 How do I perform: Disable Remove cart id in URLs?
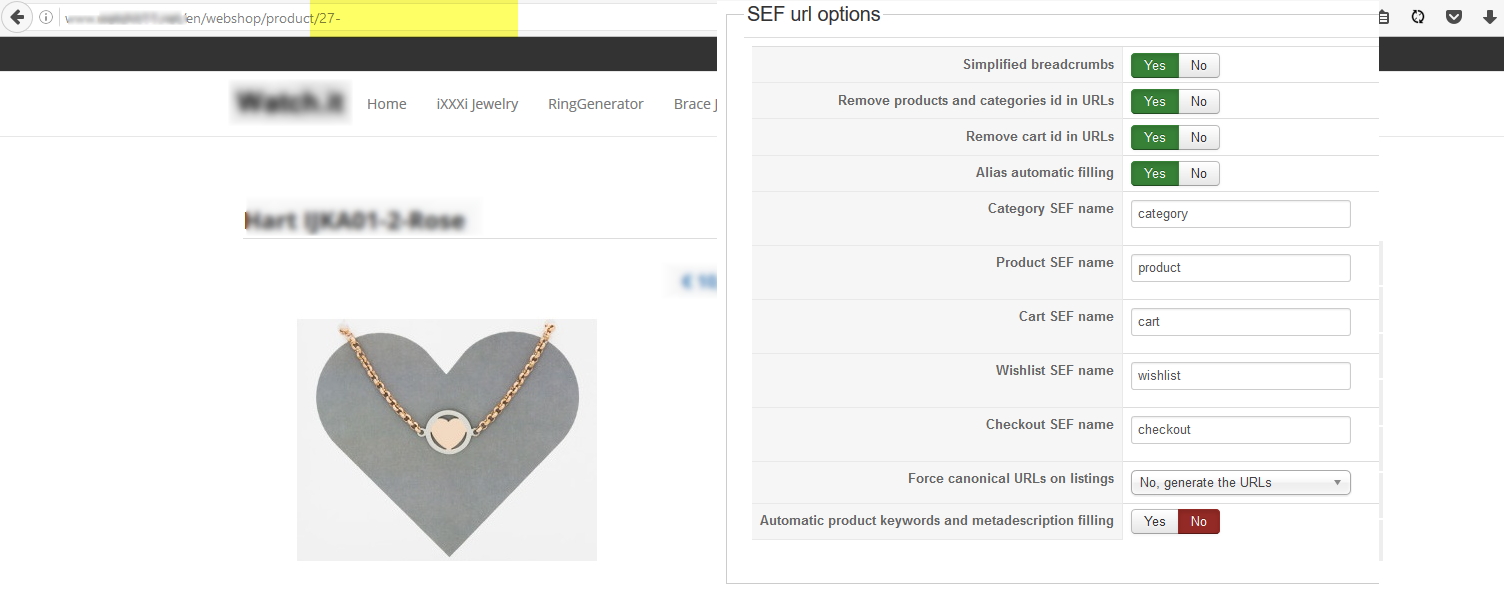click(1198, 138)
